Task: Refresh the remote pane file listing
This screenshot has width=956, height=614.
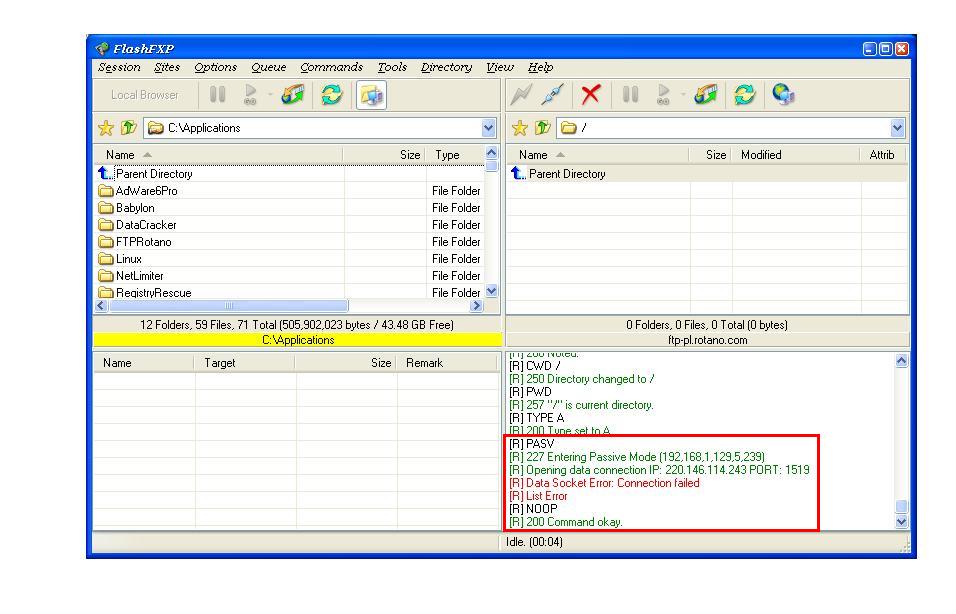Action: click(x=743, y=94)
